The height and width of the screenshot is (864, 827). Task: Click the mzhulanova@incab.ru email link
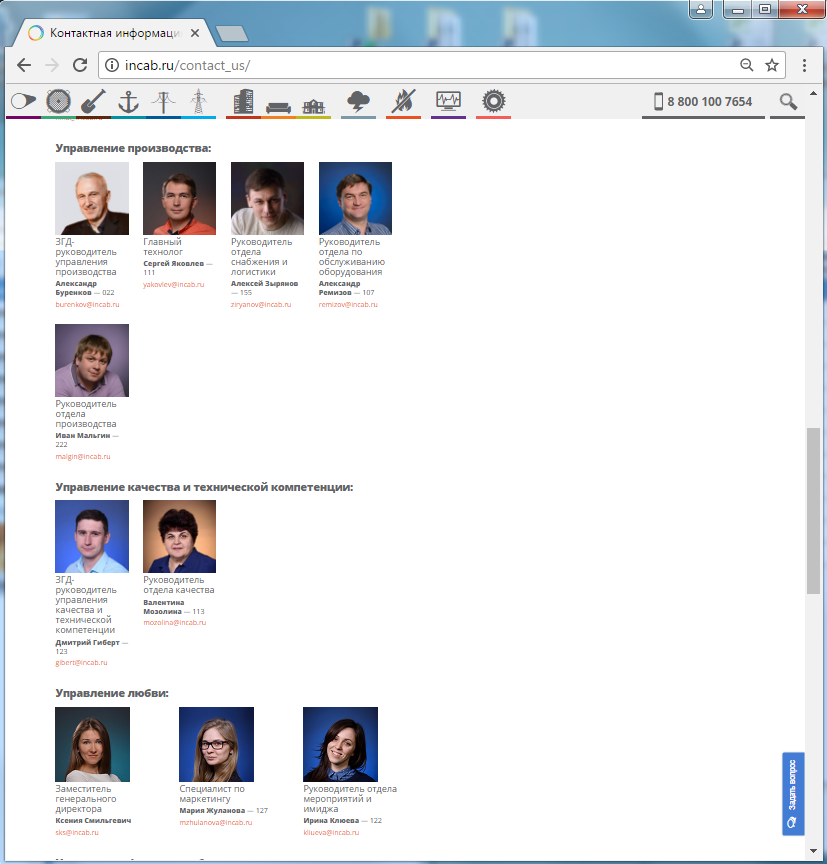click(215, 822)
